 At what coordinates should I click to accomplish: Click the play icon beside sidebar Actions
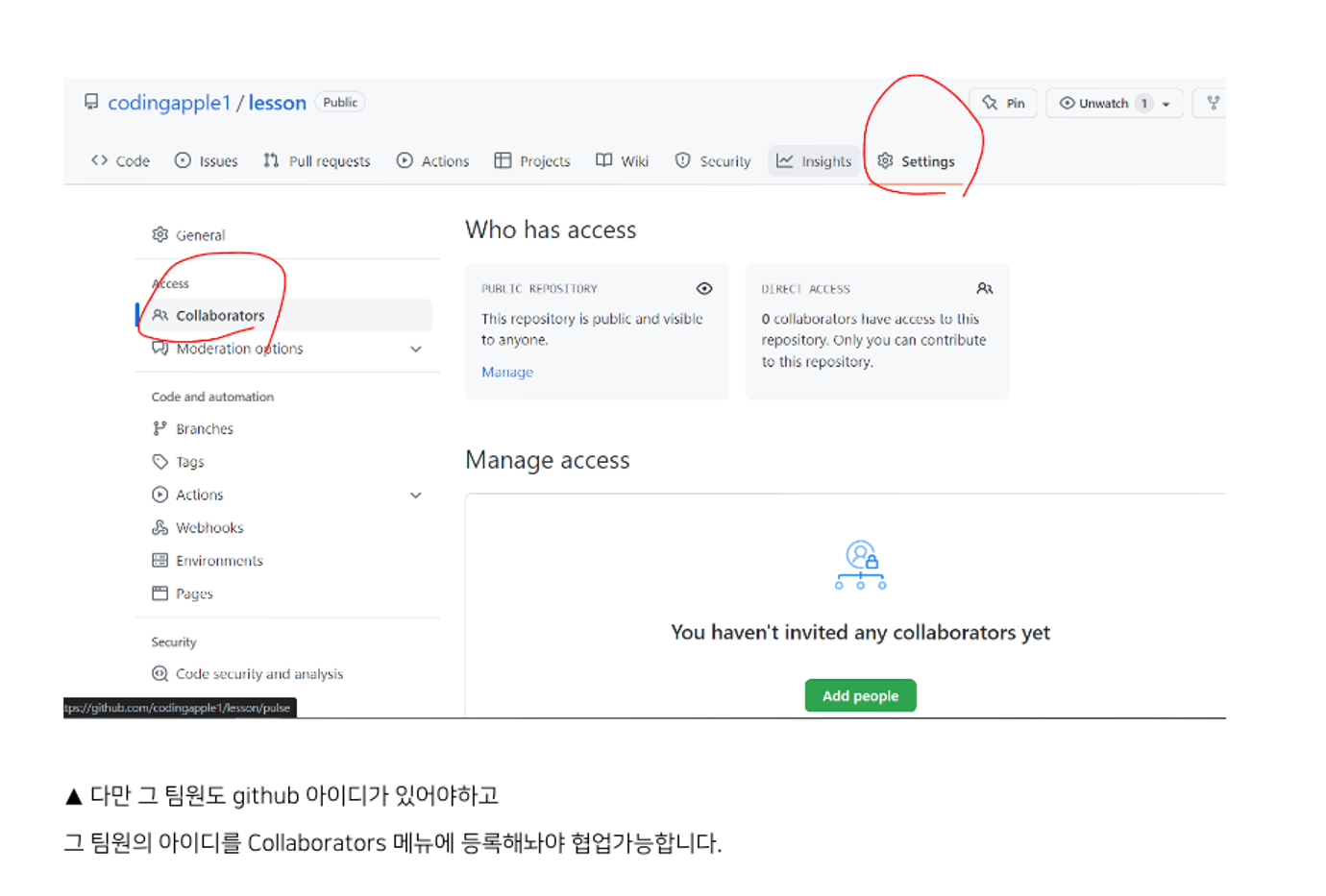tap(160, 495)
